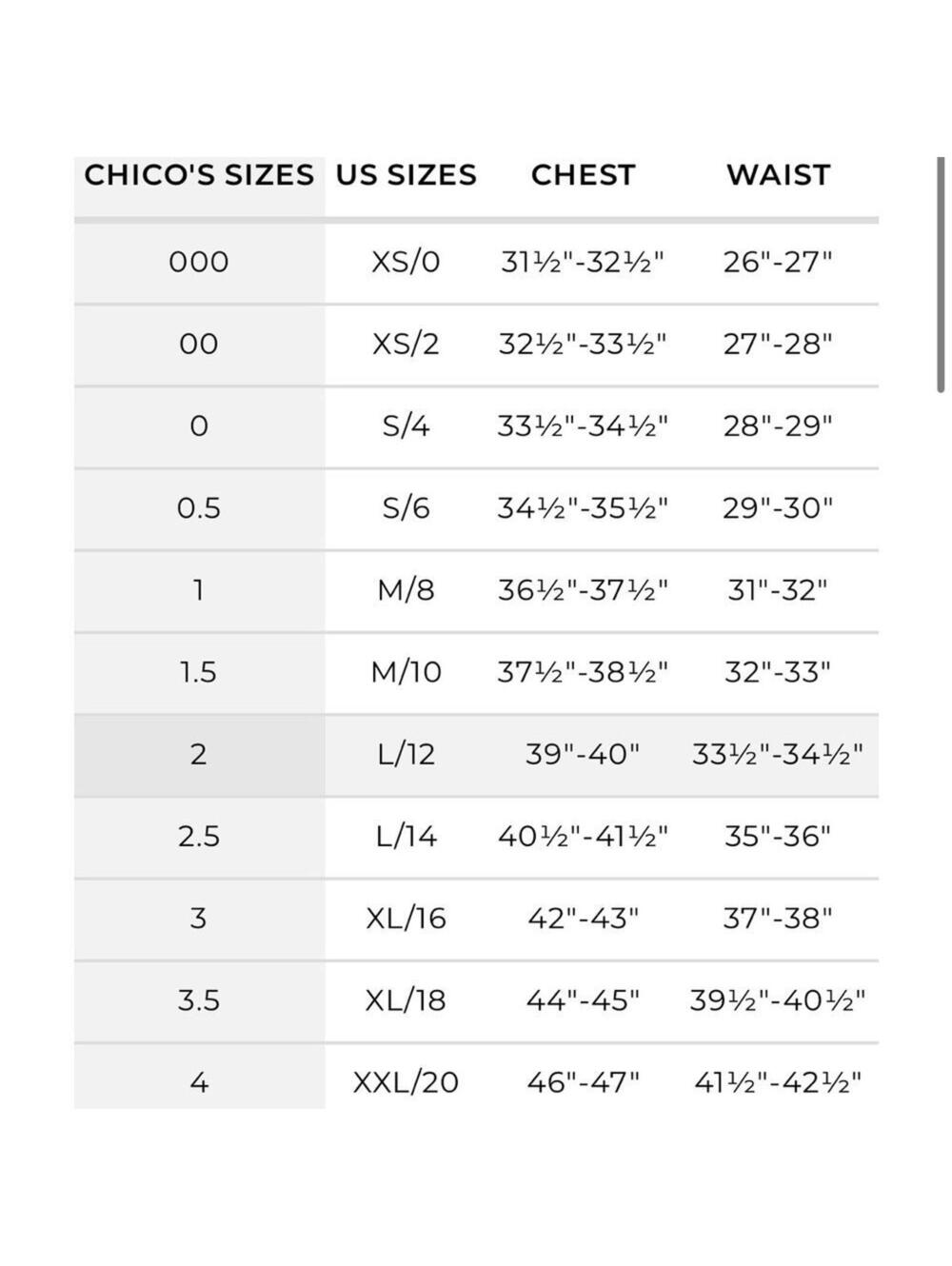Image resolution: width=952 pixels, height=1266 pixels.
Task: Click the chest measurement 39"-40" cell
Action: tap(583, 755)
